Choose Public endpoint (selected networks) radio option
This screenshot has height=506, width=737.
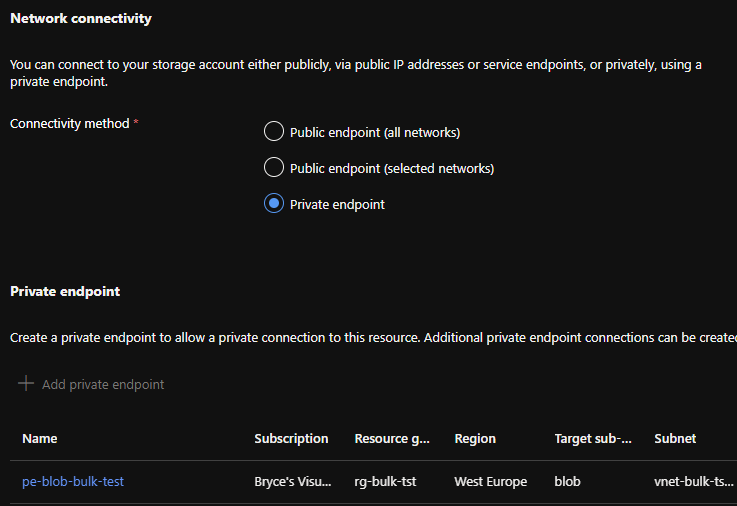tap(274, 168)
